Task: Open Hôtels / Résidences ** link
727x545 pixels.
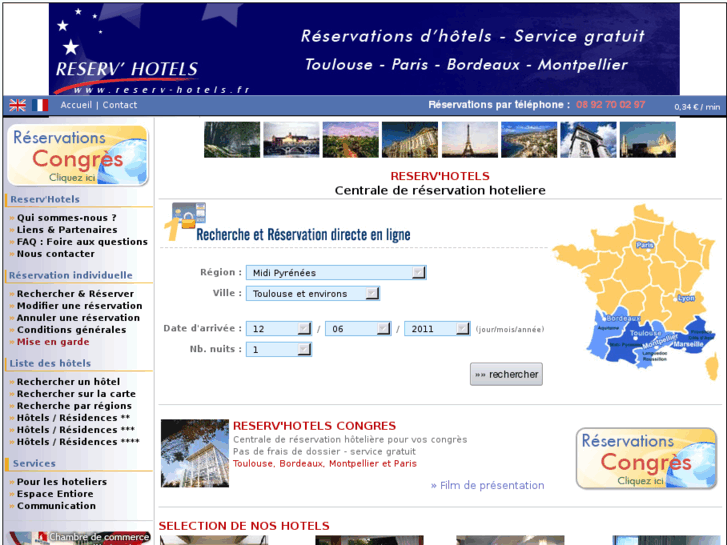Action: tap(73, 418)
